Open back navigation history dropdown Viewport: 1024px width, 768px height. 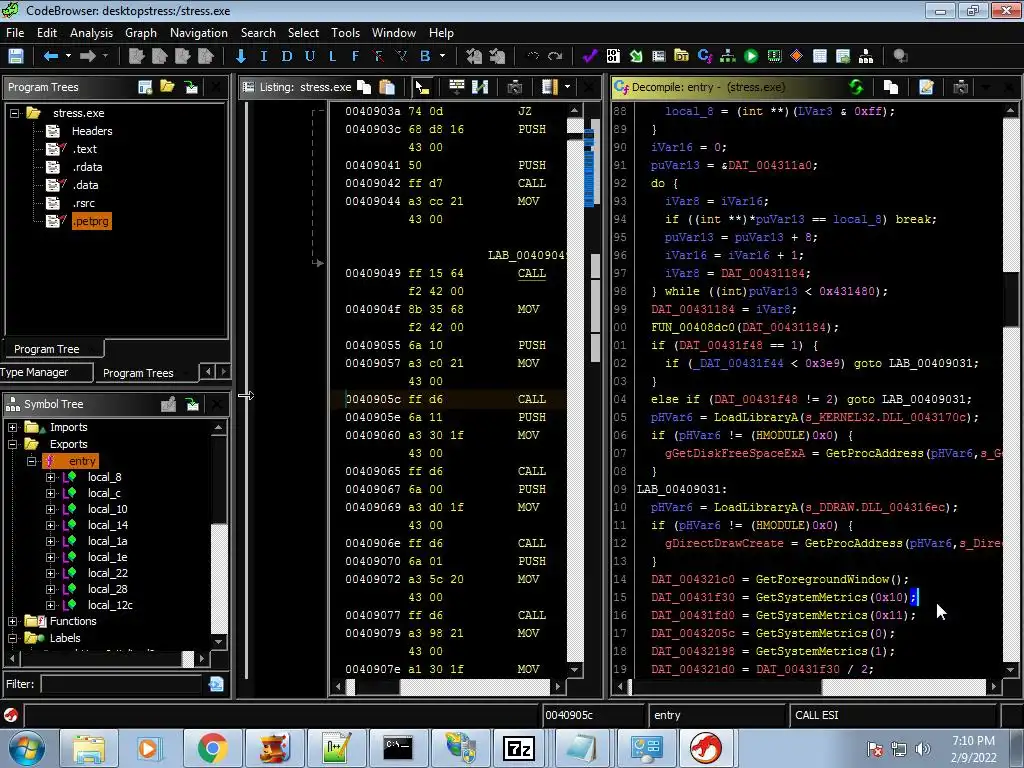coord(68,56)
